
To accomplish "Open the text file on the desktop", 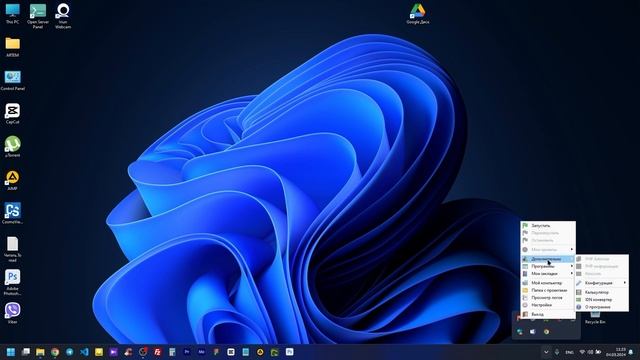I will [13, 249].
